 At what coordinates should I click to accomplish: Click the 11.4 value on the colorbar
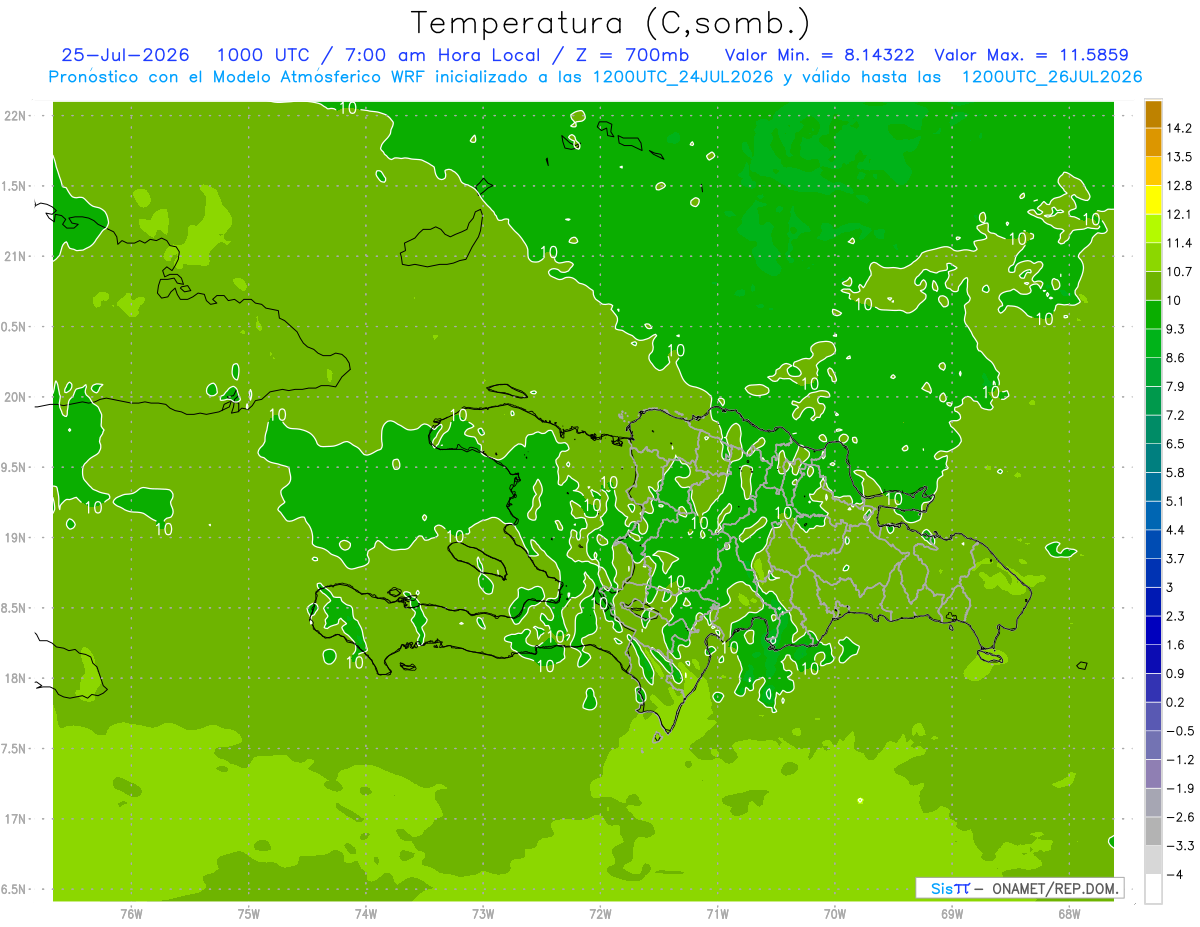pyautogui.click(x=1180, y=243)
